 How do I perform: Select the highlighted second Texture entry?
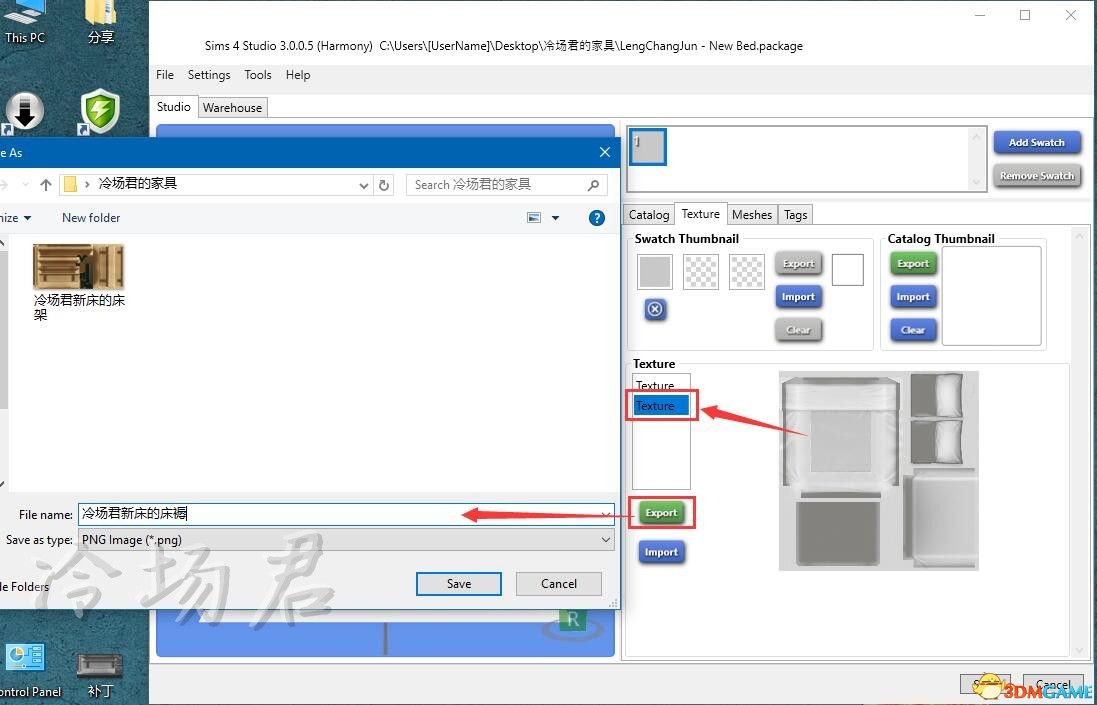coord(661,406)
